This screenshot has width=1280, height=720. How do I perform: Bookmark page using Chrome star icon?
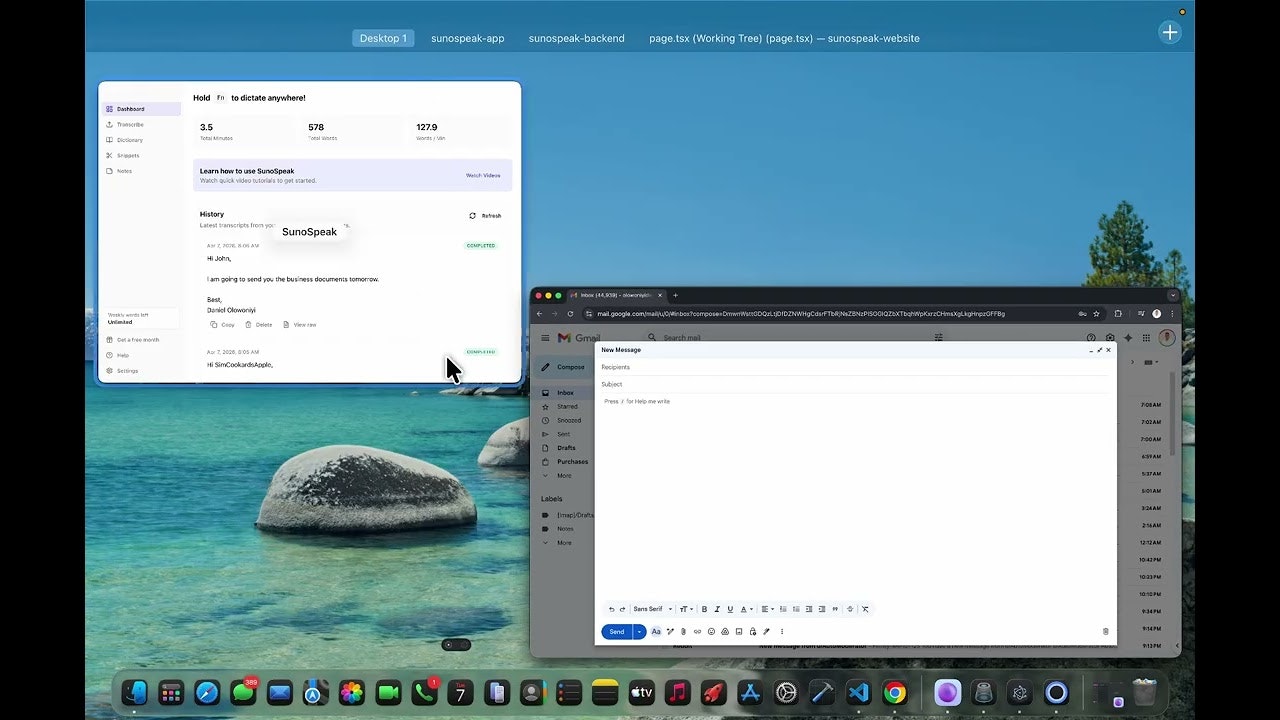point(1097,313)
